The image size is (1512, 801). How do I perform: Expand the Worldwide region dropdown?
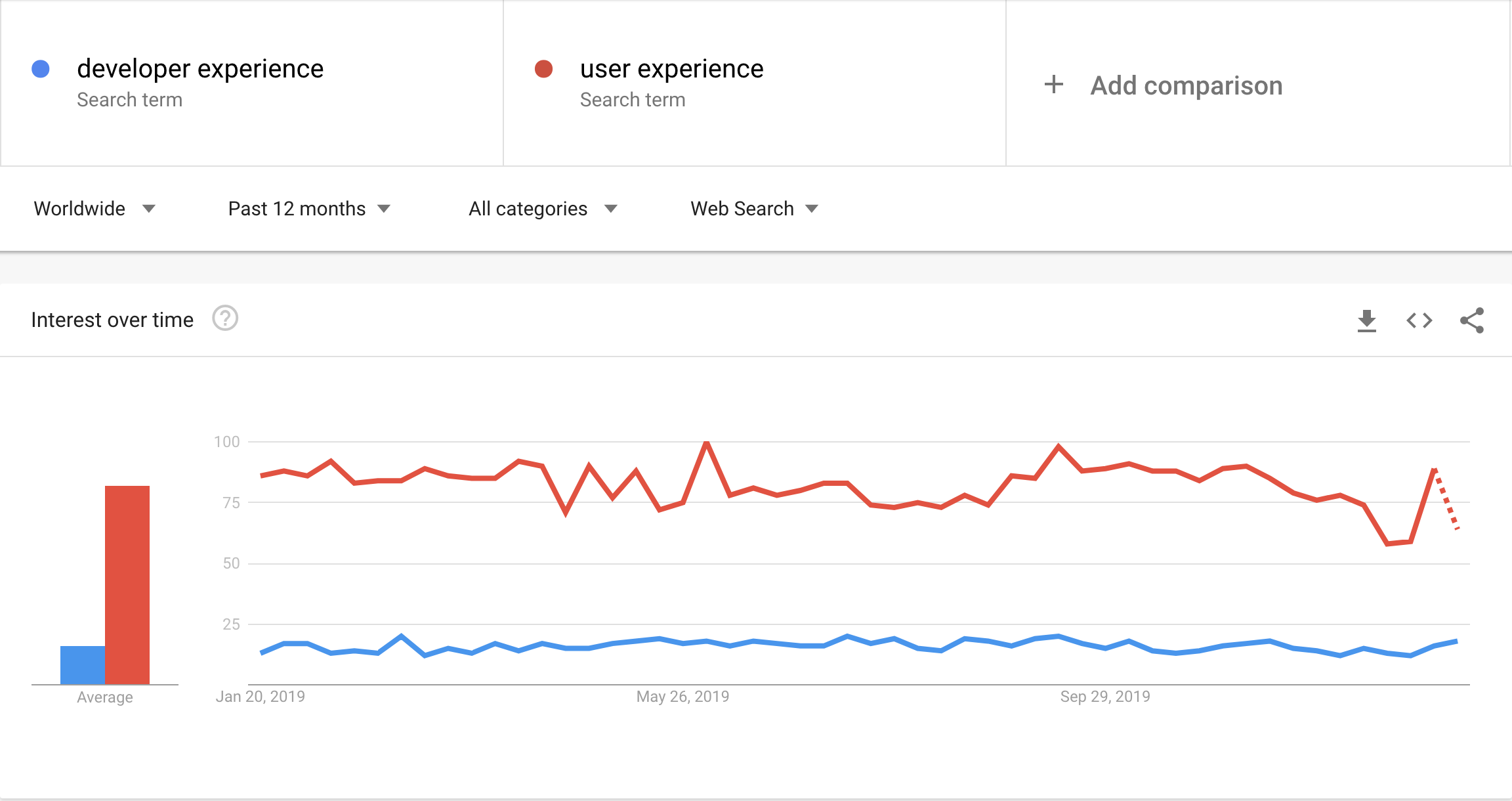coord(94,209)
